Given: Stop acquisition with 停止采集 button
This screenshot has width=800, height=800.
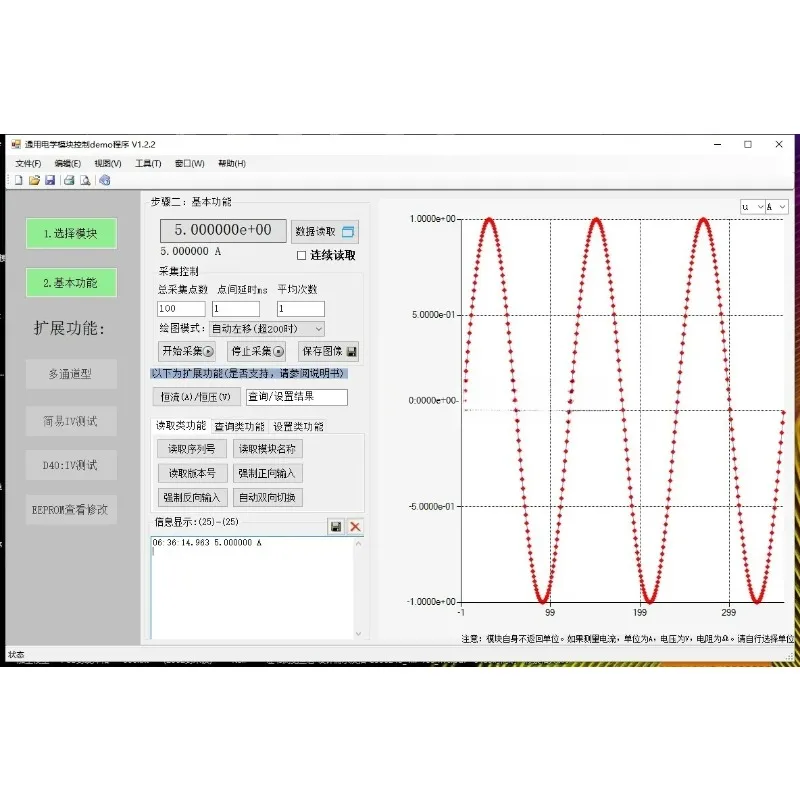Looking at the screenshot, I should point(256,351).
